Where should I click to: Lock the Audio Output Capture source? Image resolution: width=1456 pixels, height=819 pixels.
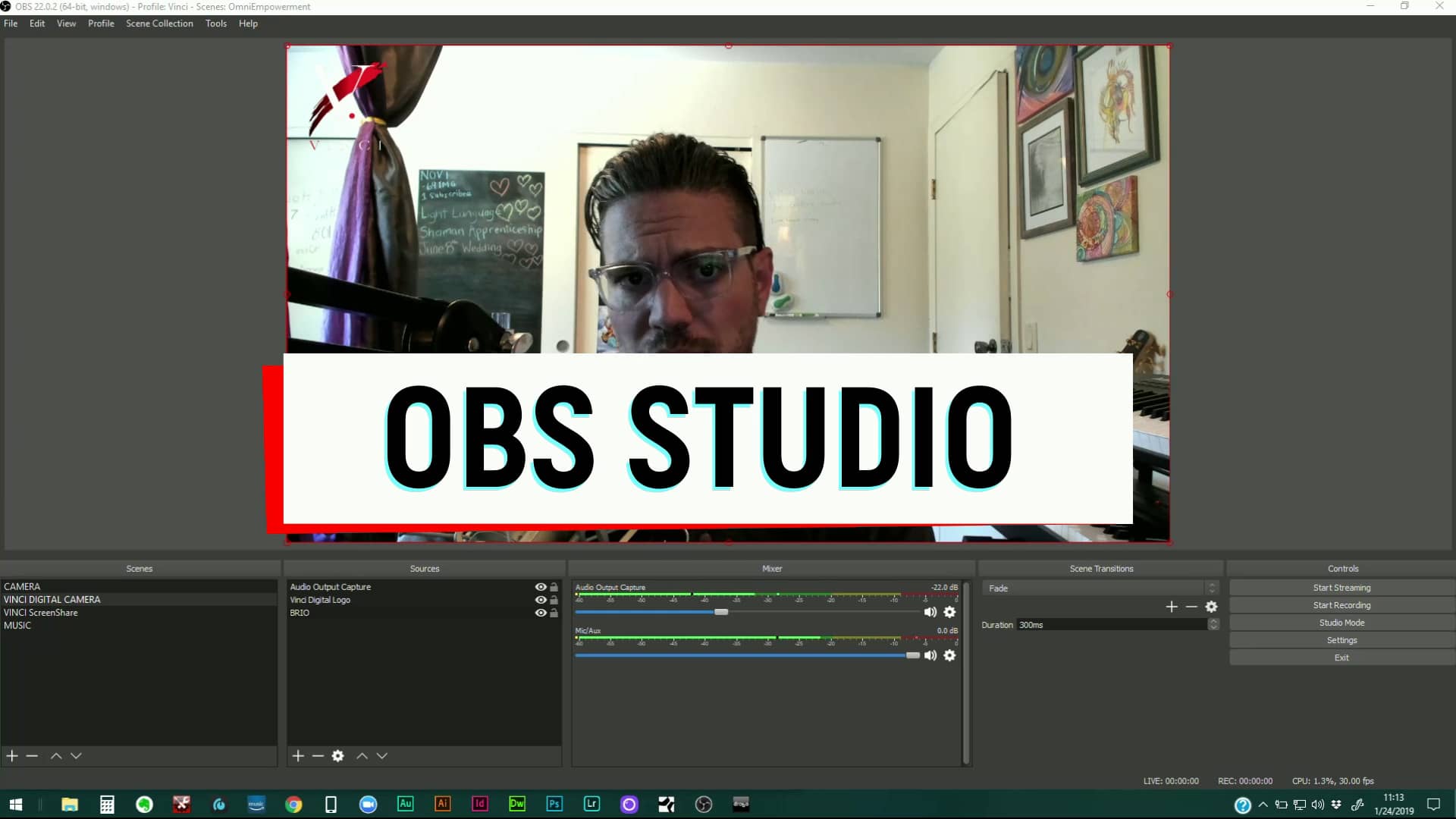(x=554, y=587)
